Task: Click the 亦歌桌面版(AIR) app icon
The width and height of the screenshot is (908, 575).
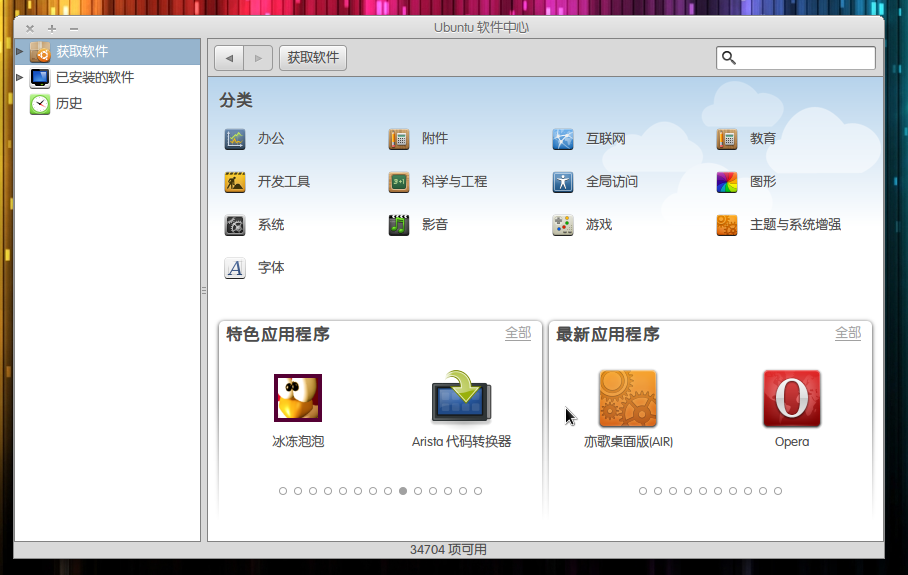Action: coord(628,398)
